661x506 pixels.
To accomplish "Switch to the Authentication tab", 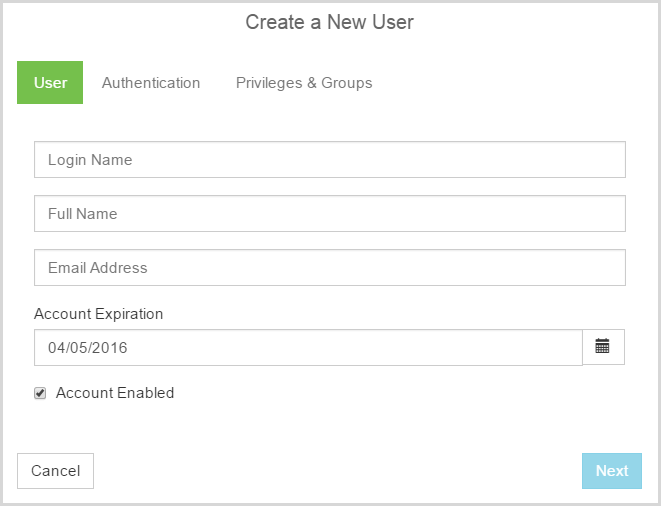I will pyautogui.click(x=151, y=83).
